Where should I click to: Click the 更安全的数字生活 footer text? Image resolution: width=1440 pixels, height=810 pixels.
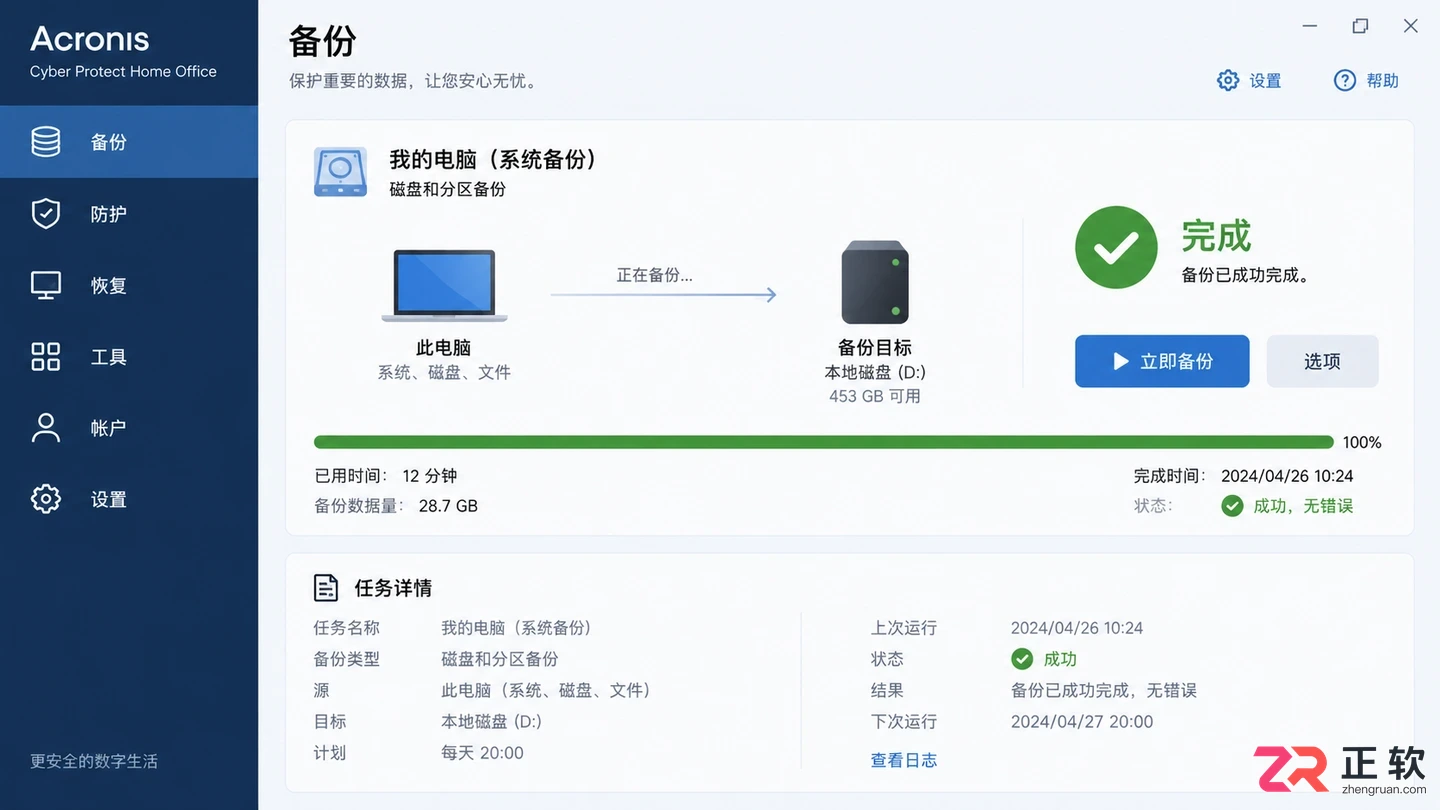click(94, 761)
